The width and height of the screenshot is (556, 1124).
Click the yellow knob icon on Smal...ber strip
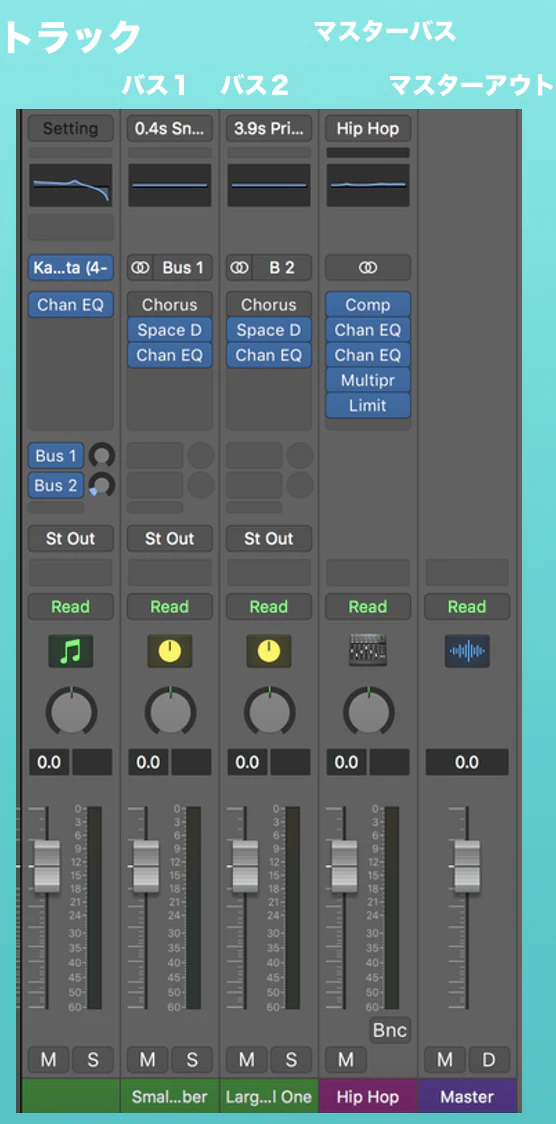[170, 651]
